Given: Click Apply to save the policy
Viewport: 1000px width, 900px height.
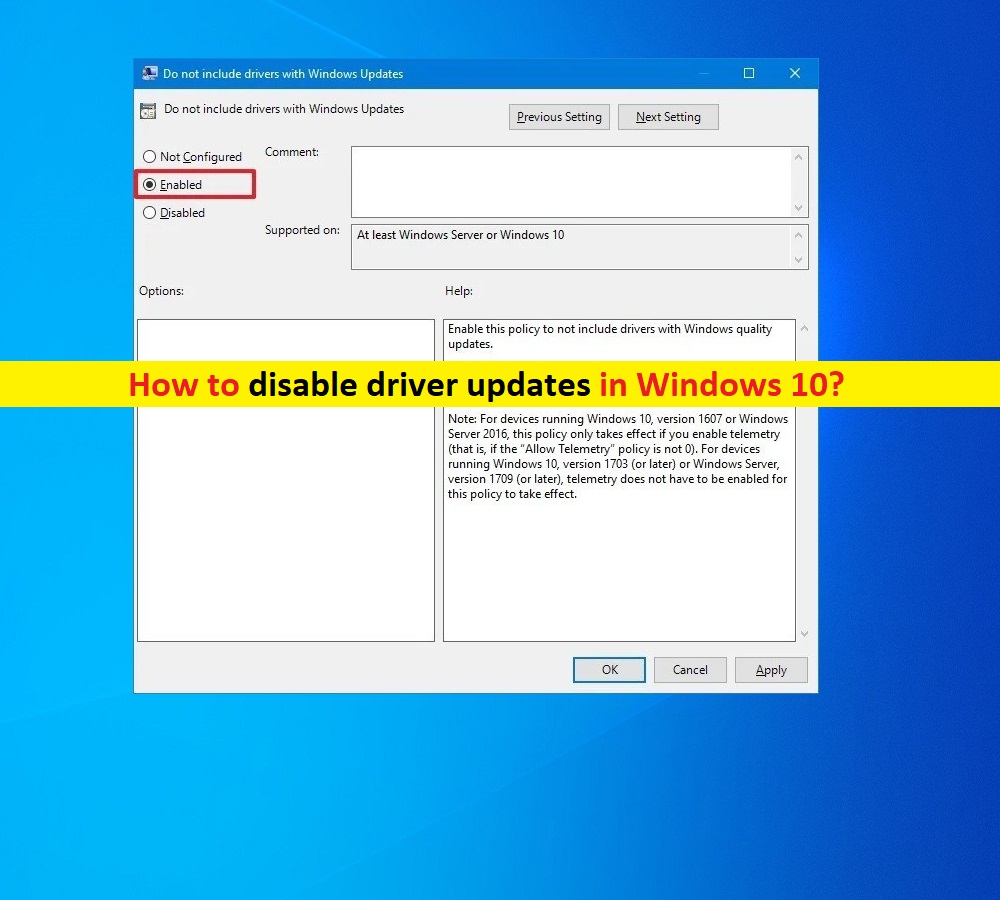Looking at the screenshot, I should point(771,670).
